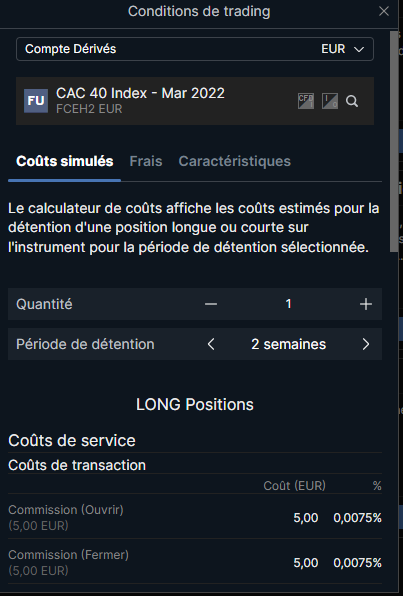The width and height of the screenshot is (403, 596).
Task: Click the blue FU futures badge
Action: point(36,101)
